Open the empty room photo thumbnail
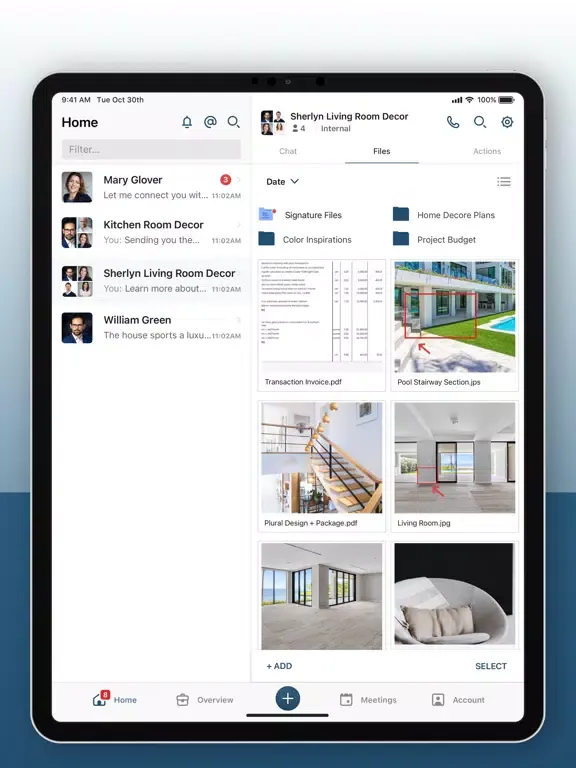576x768 pixels. pyautogui.click(x=322, y=596)
